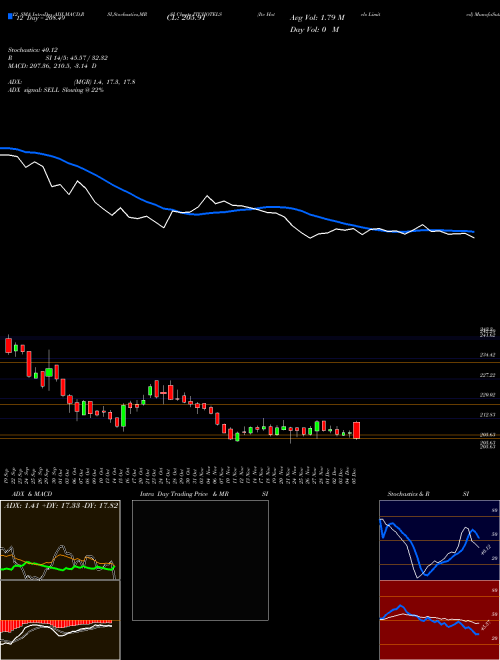Click the empty Intra Day Trading Price panel
Viewport: 500px width, 660px height.
pyautogui.click(x=200, y=560)
